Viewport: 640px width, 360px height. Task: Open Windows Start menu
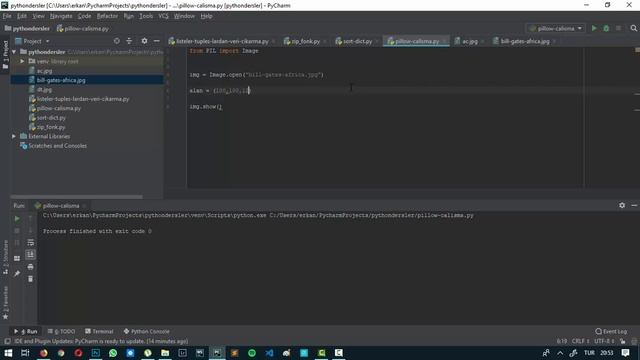tap(8, 353)
